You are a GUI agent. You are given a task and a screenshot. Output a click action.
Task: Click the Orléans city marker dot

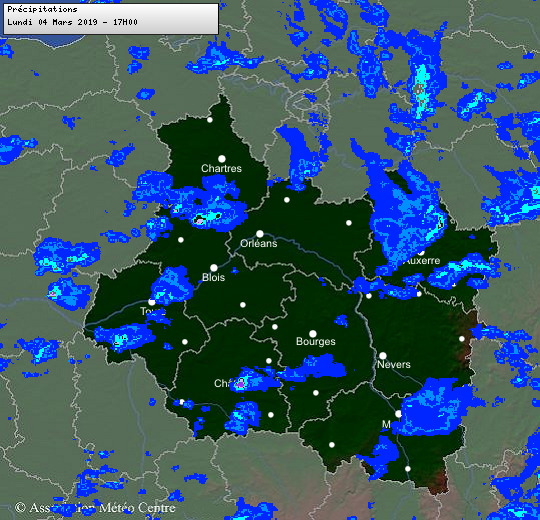[x=260, y=234]
